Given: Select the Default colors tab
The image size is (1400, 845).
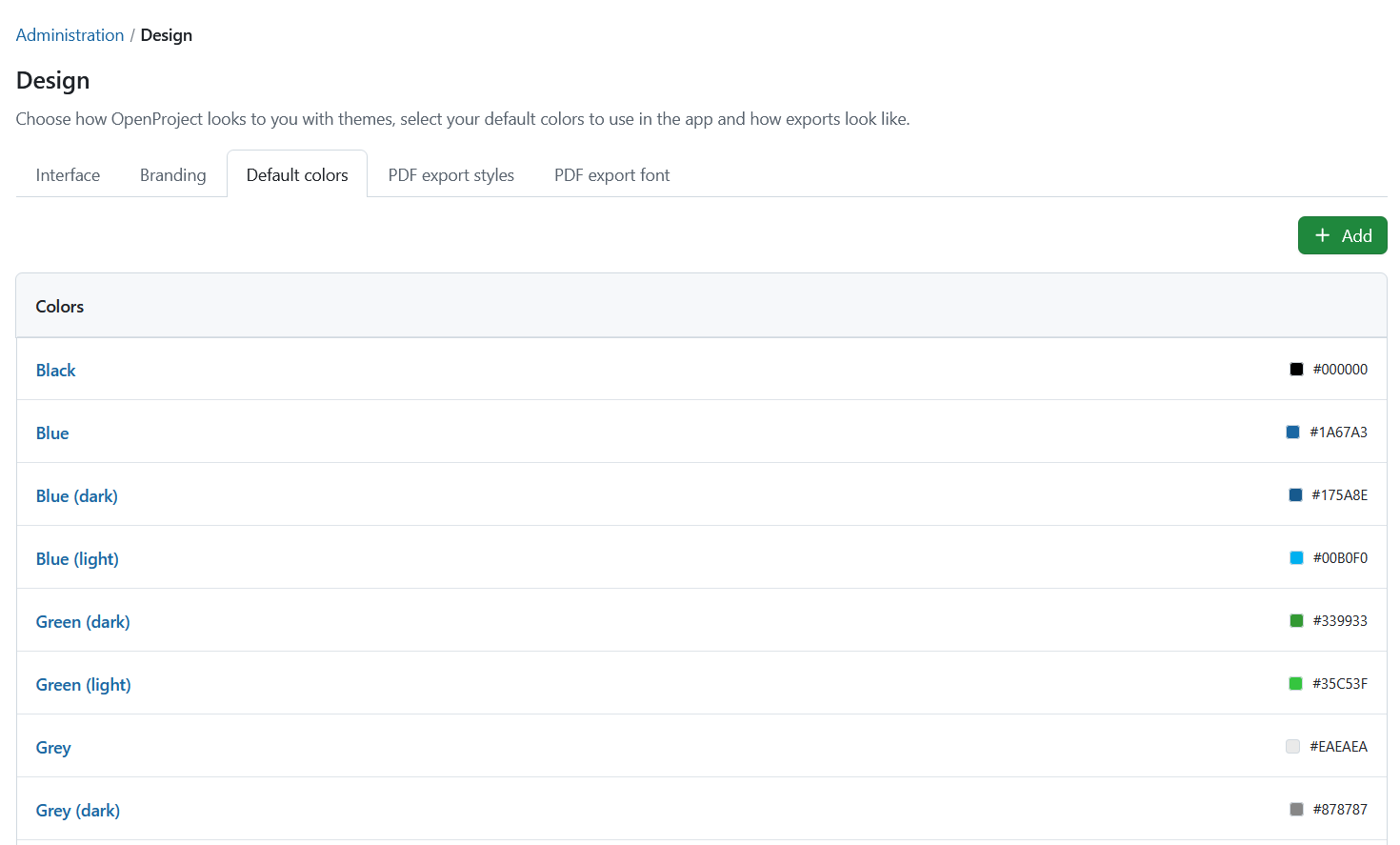Looking at the screenshot, I should point(297,175).
